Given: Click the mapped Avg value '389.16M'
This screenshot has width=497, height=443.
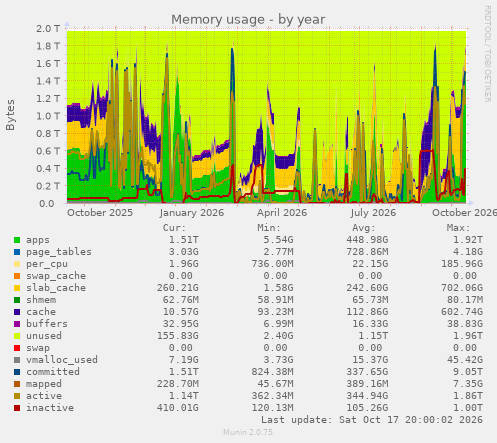Looking at the screenshot, I should pos(367,384).
